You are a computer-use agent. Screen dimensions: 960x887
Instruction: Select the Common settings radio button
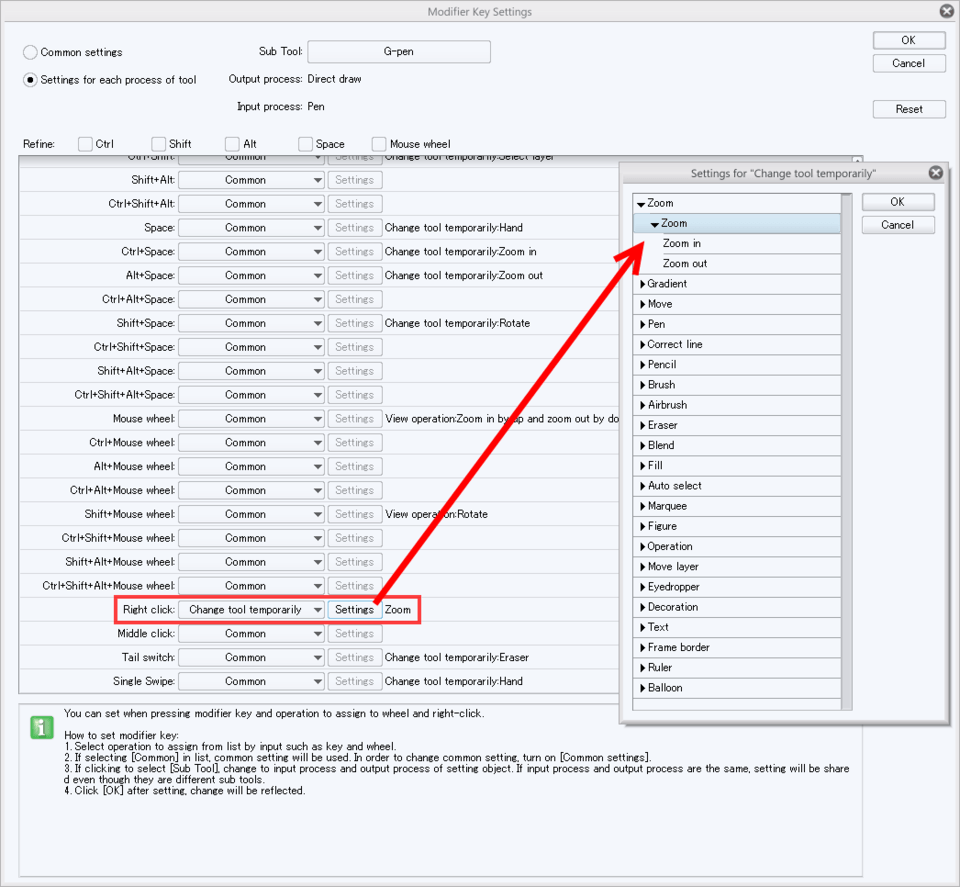(31, 52)
